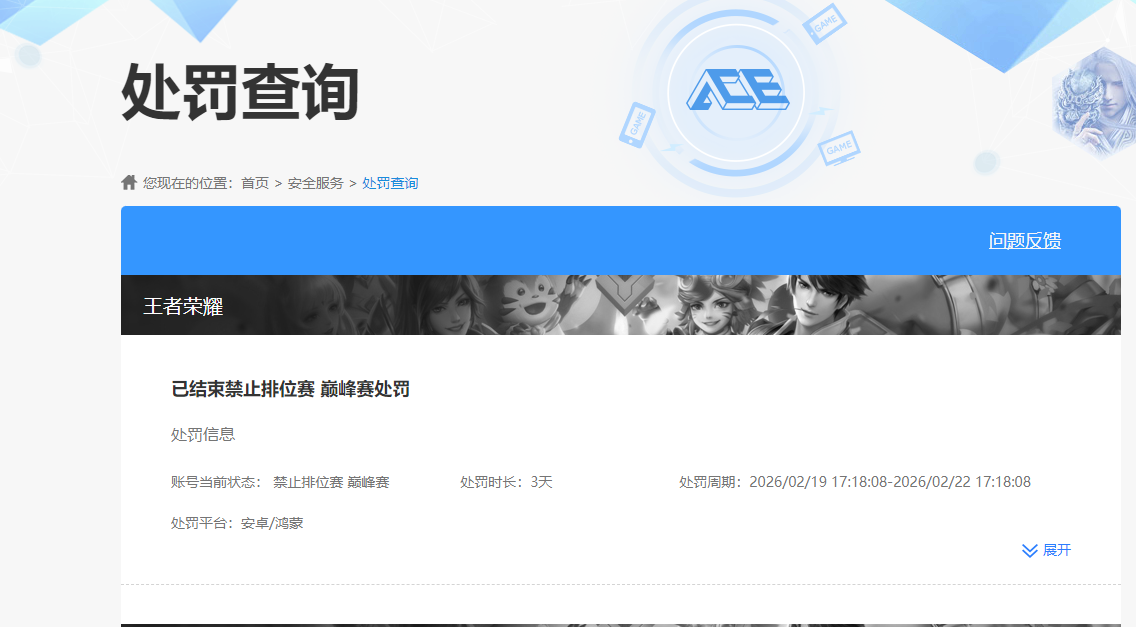This screenshot has width=1136, height=627.
Task: Click the tilted GAME tablet icon above the logo
Action: click(x=824, y=25)
